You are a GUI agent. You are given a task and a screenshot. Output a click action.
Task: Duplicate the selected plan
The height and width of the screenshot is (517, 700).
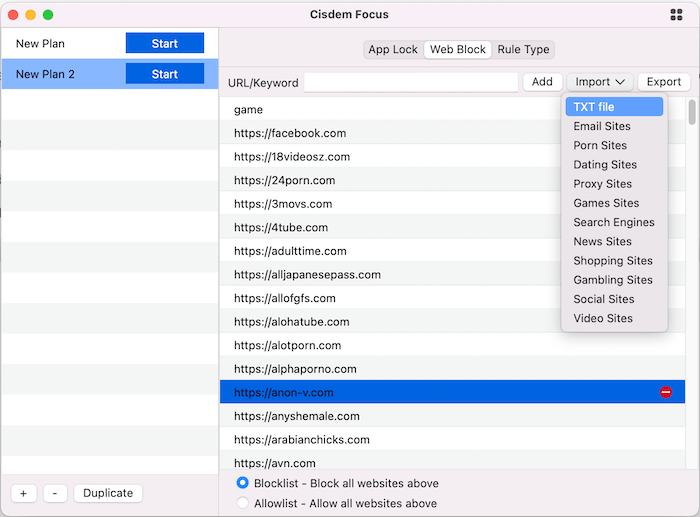[x=108, y=493]
